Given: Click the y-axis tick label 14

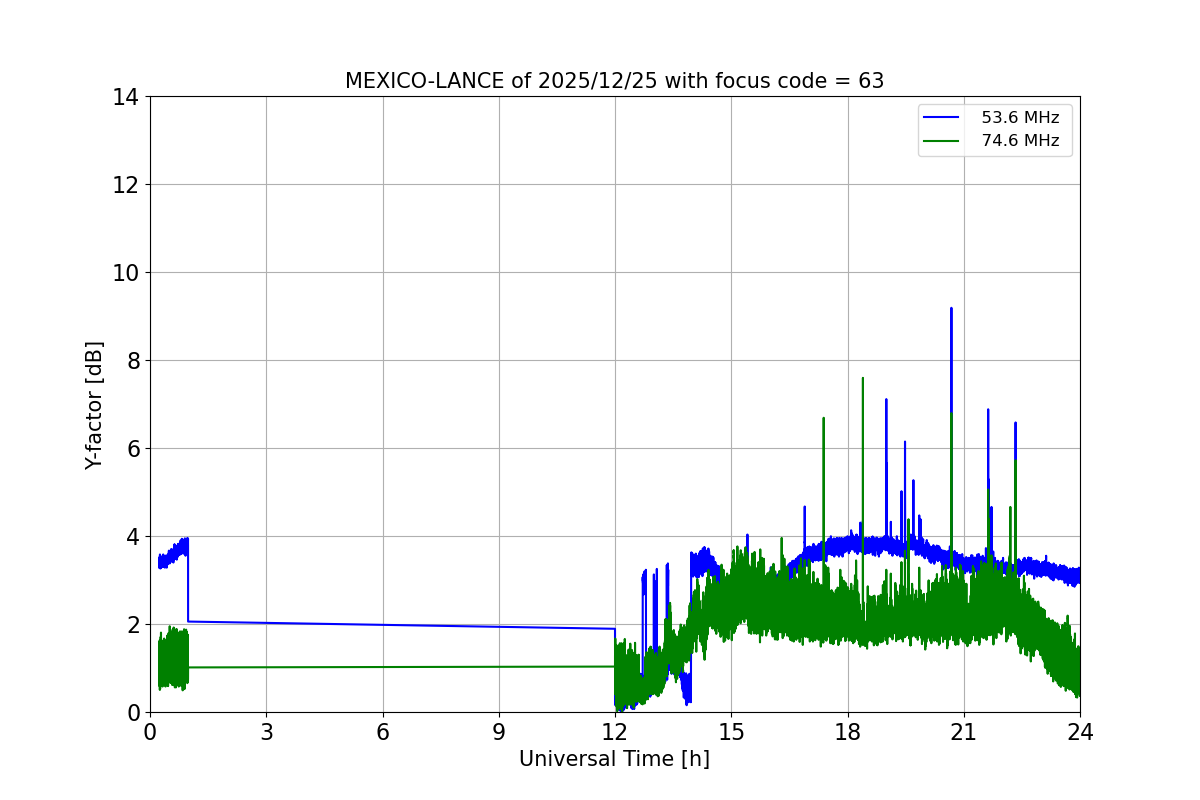Looking at the screenshot, I should [125, 97].
